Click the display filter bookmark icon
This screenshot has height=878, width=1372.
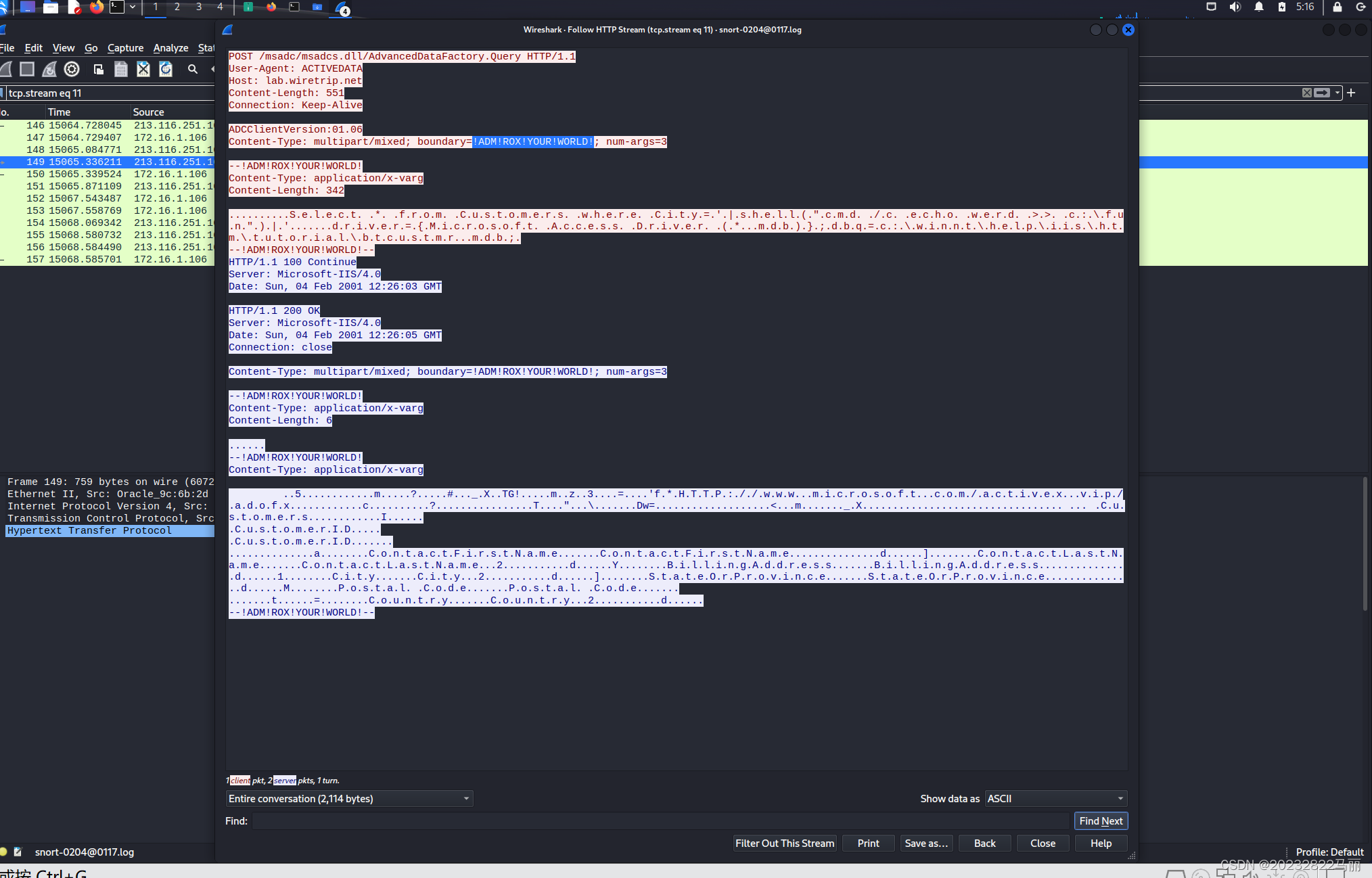[x=2, y=93]
